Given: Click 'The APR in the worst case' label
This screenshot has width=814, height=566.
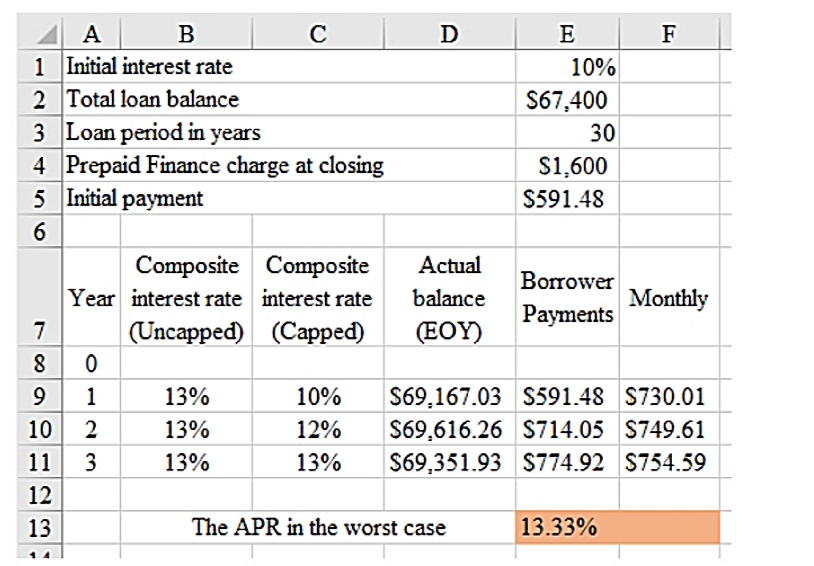Looking at the screenshot, I should (x=319, y=527).
